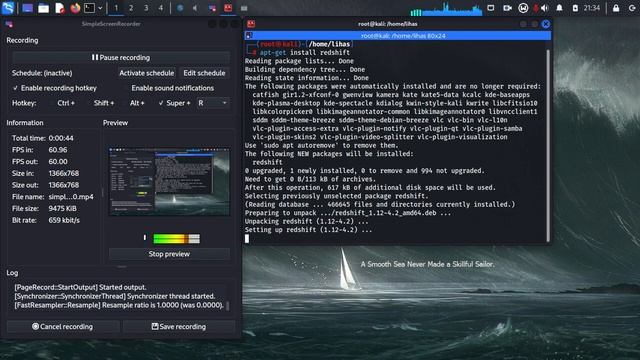Open the Kali applications menu icon
The image size is (640, 360).
8,8
